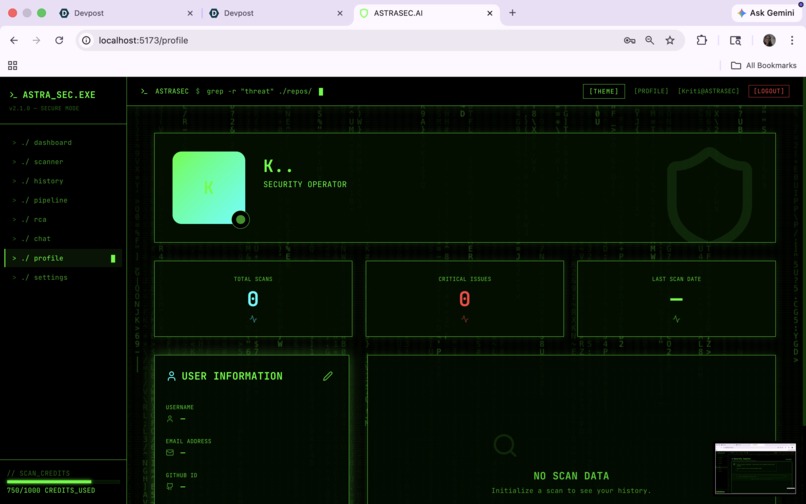Click the activity icon under Last Scan Date
The height and width of the screenshot is (504, 806).
[x=676, y=319]
